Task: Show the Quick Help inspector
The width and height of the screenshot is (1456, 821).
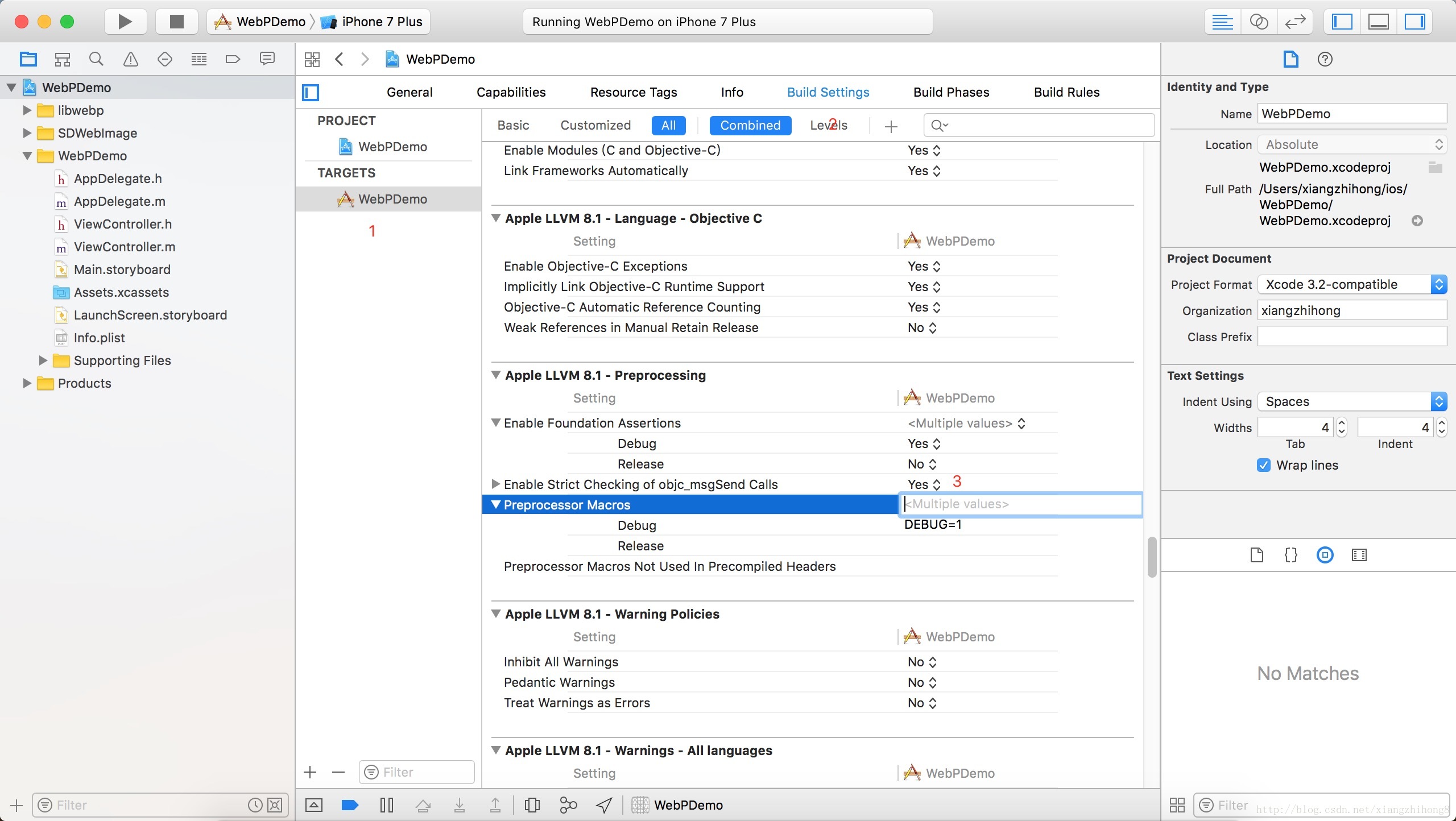Action: [1325, 59]
